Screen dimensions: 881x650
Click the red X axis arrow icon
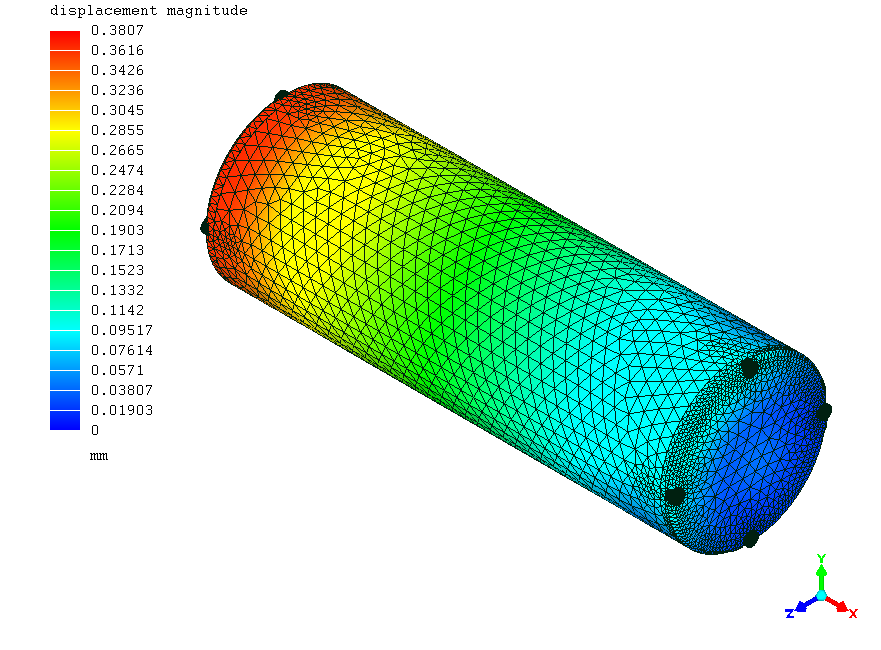tap(843, 605)
